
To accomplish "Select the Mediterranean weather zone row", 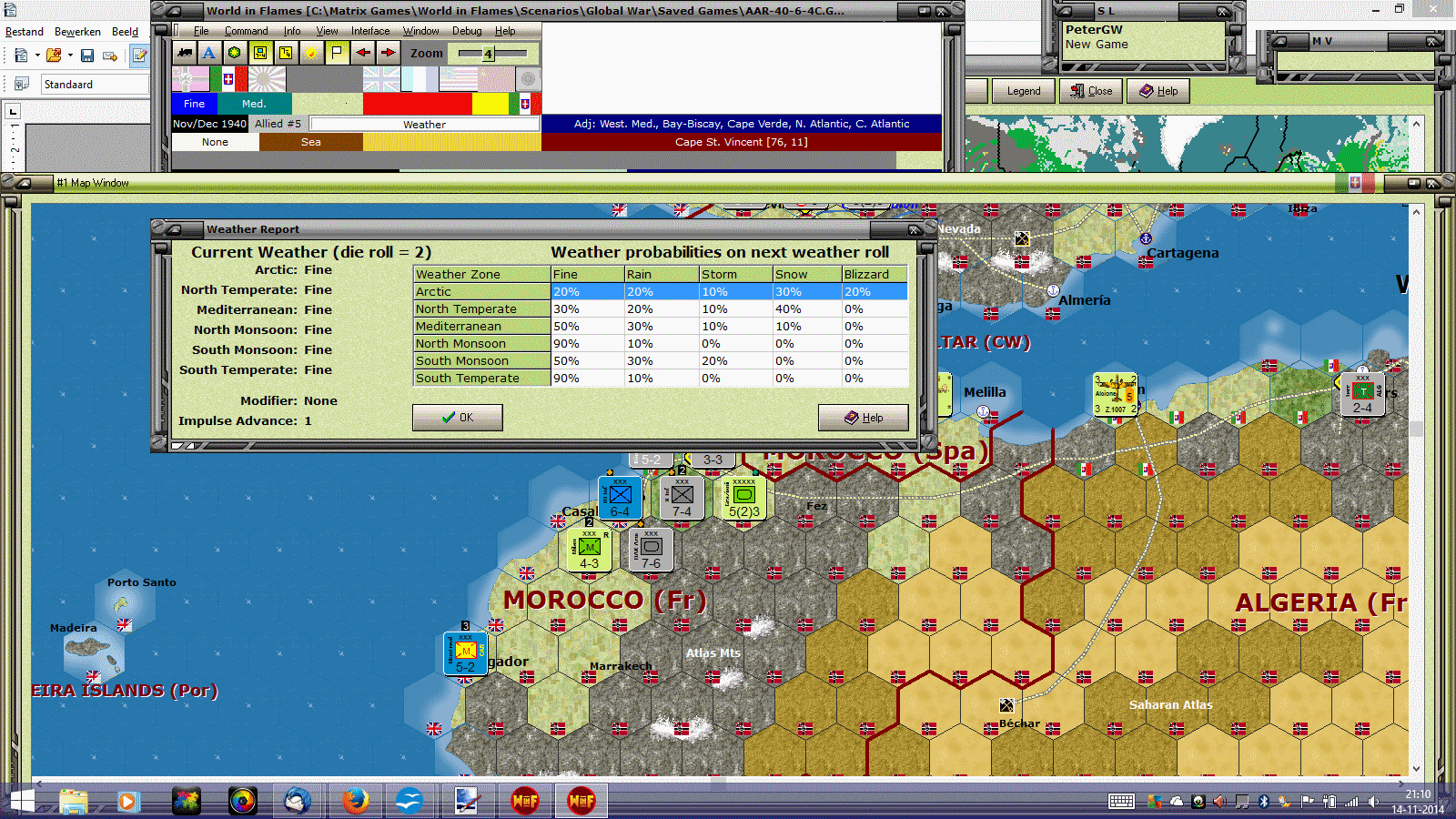I will pyautogui.click(x=661, y=326).
